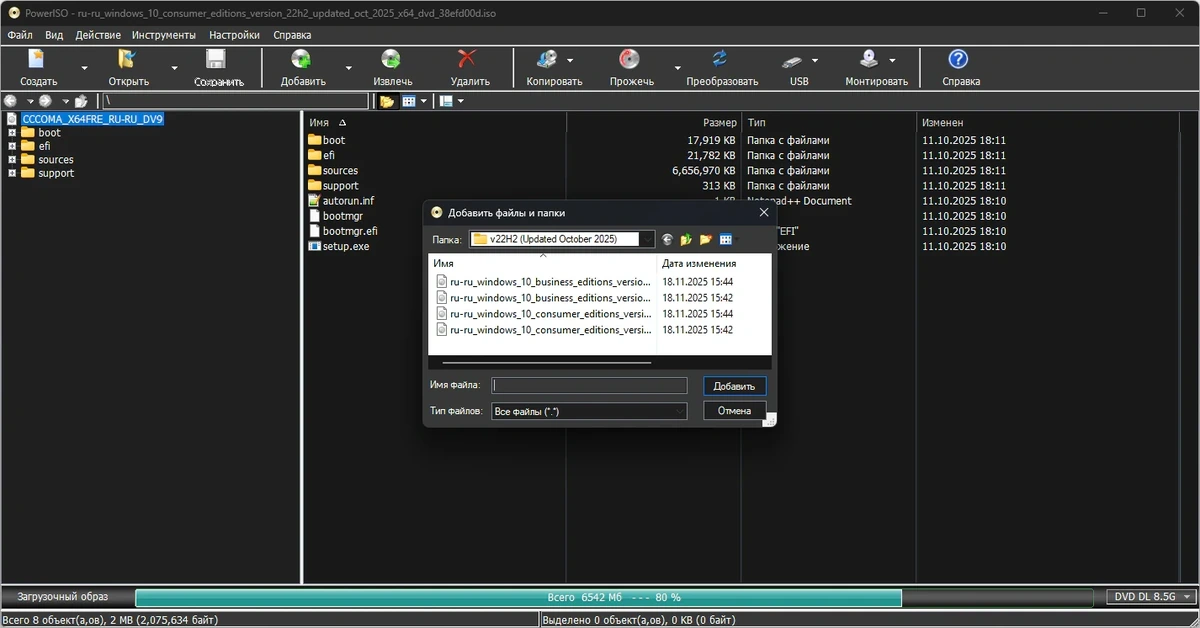Click the path address field showing backslash

pyautogui.click(x=235, y=101)
